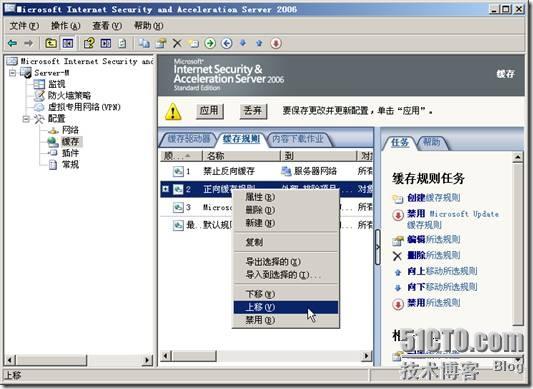Click the icon of rule 1 禁止反向缓存
This screenshot has height=389, width=533.
coord(178,171)
